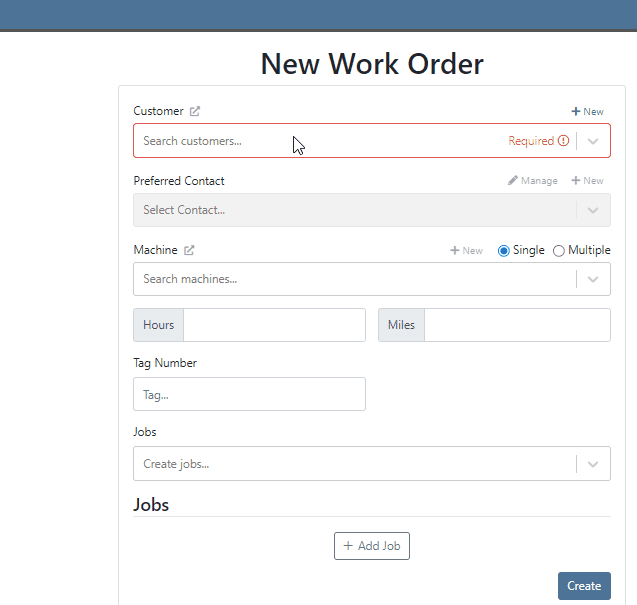
Task: Focus the Search machines field
Action: coord(372,279)
